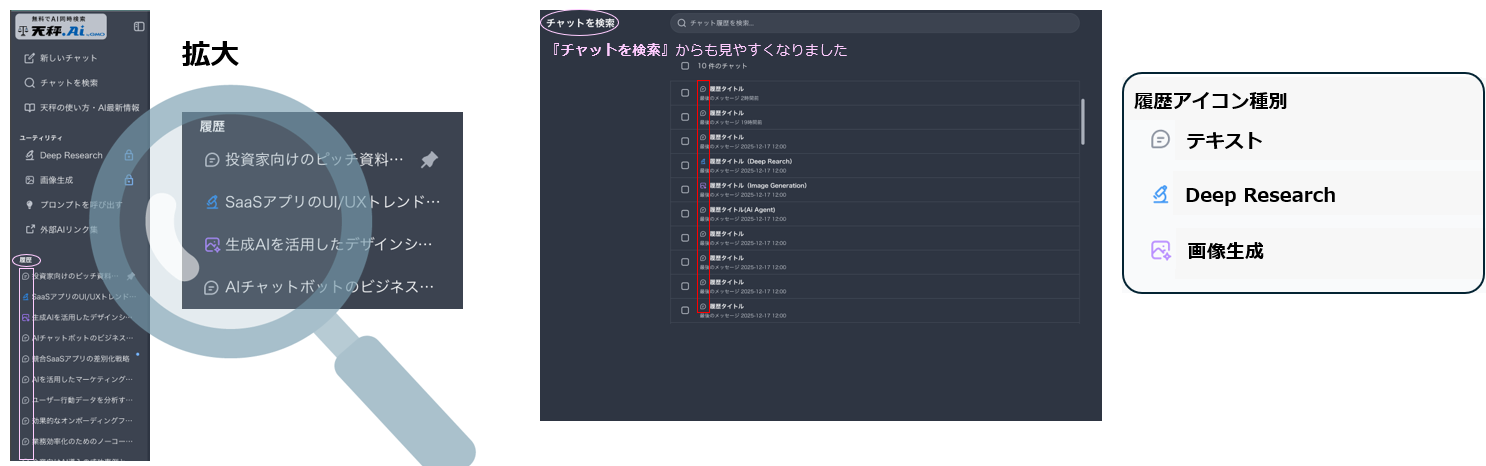Open the 画像生成 utility in the sidebar
Screen dimensions: 1486x466
[49, 180]
